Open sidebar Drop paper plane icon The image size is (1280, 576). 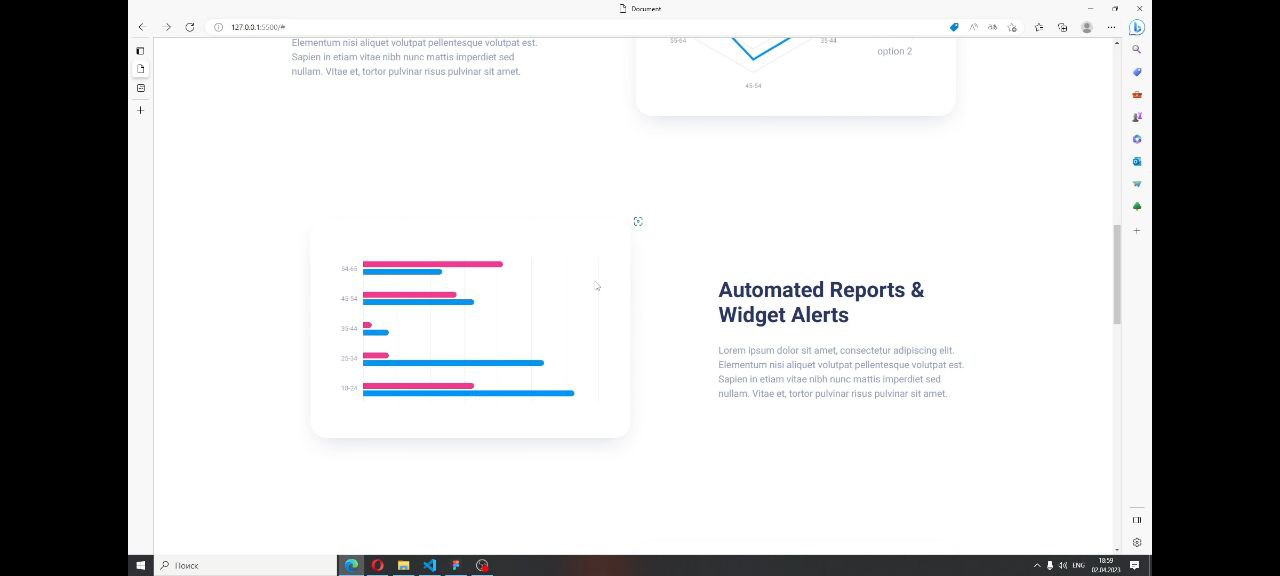1137,184
